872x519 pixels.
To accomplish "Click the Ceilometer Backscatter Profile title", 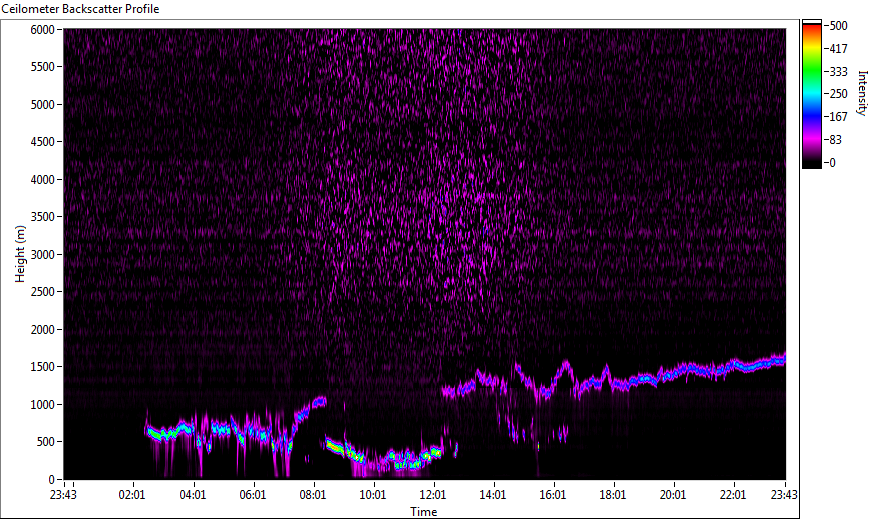I will click(x=80, y=9).
